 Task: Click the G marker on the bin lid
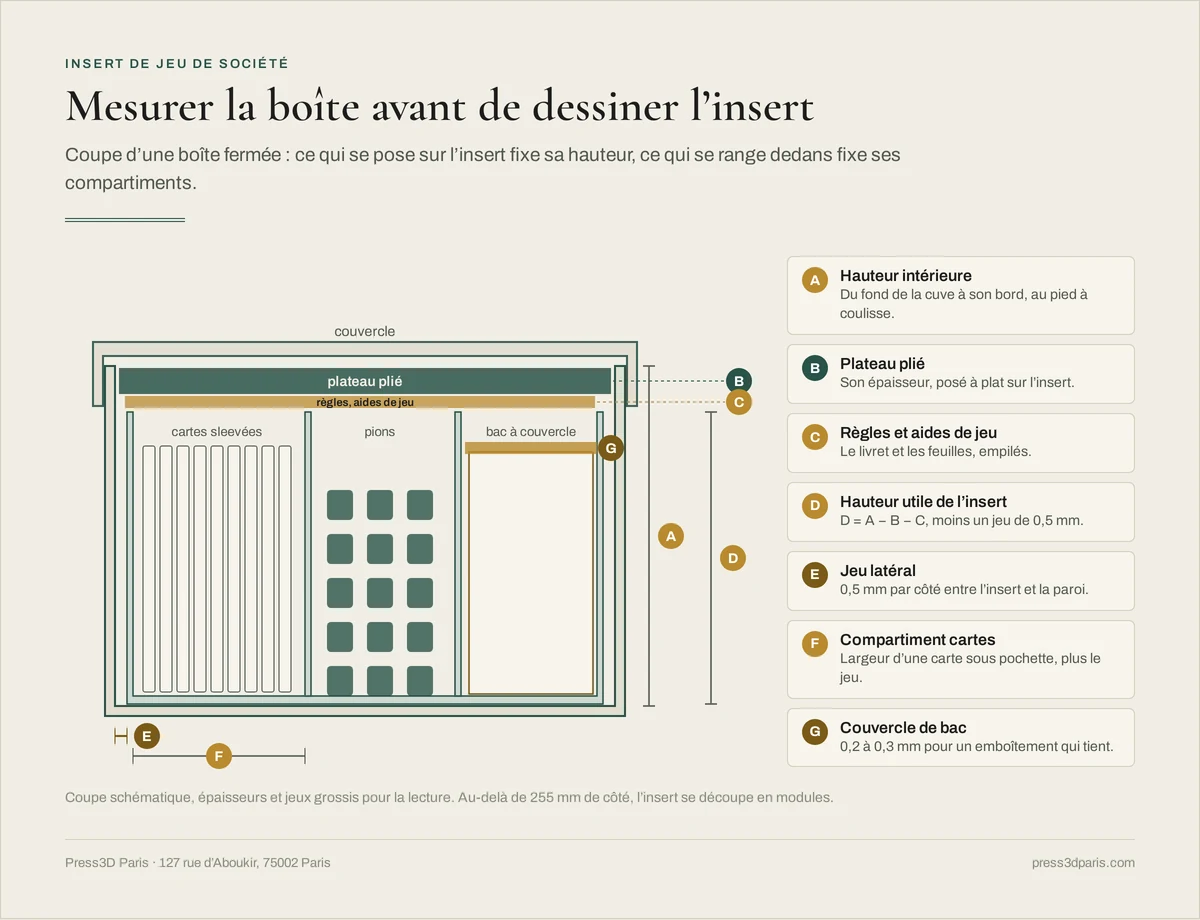pos(610,448)
